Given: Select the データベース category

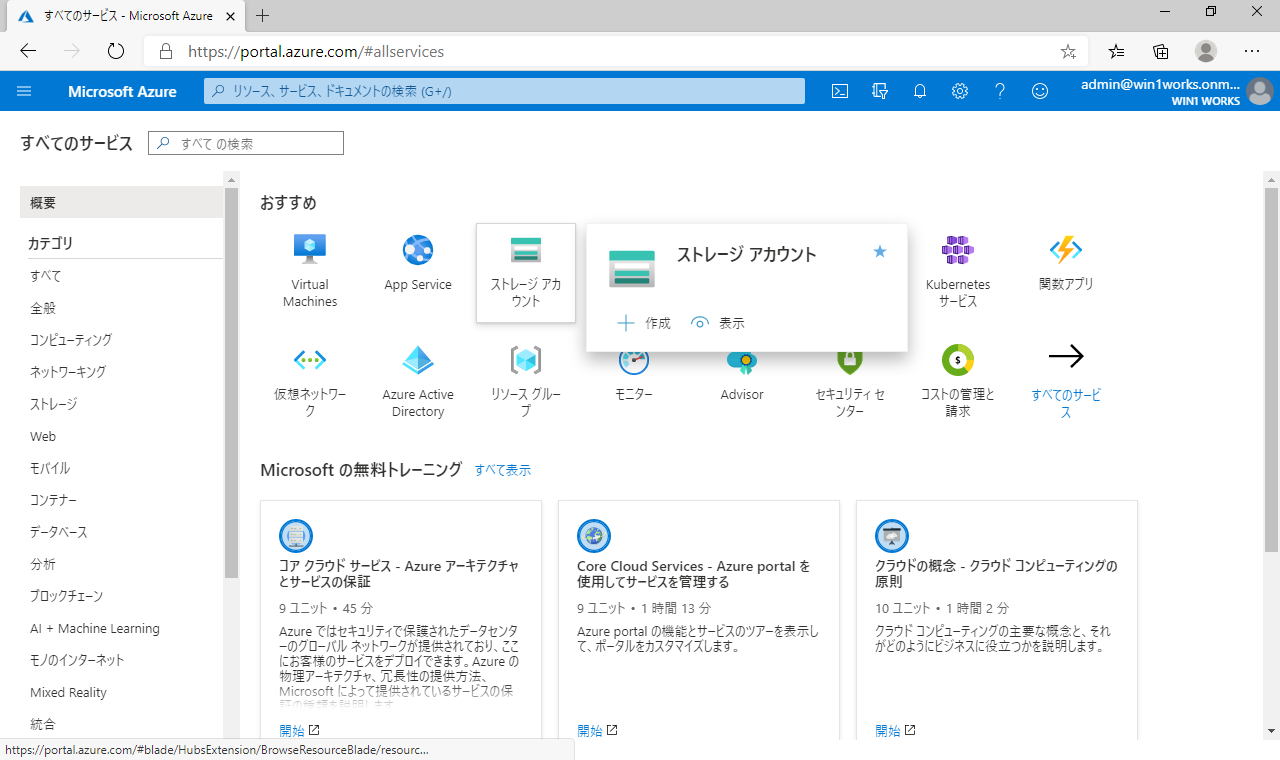Looking at the screenshot, I should pos(59,532).
